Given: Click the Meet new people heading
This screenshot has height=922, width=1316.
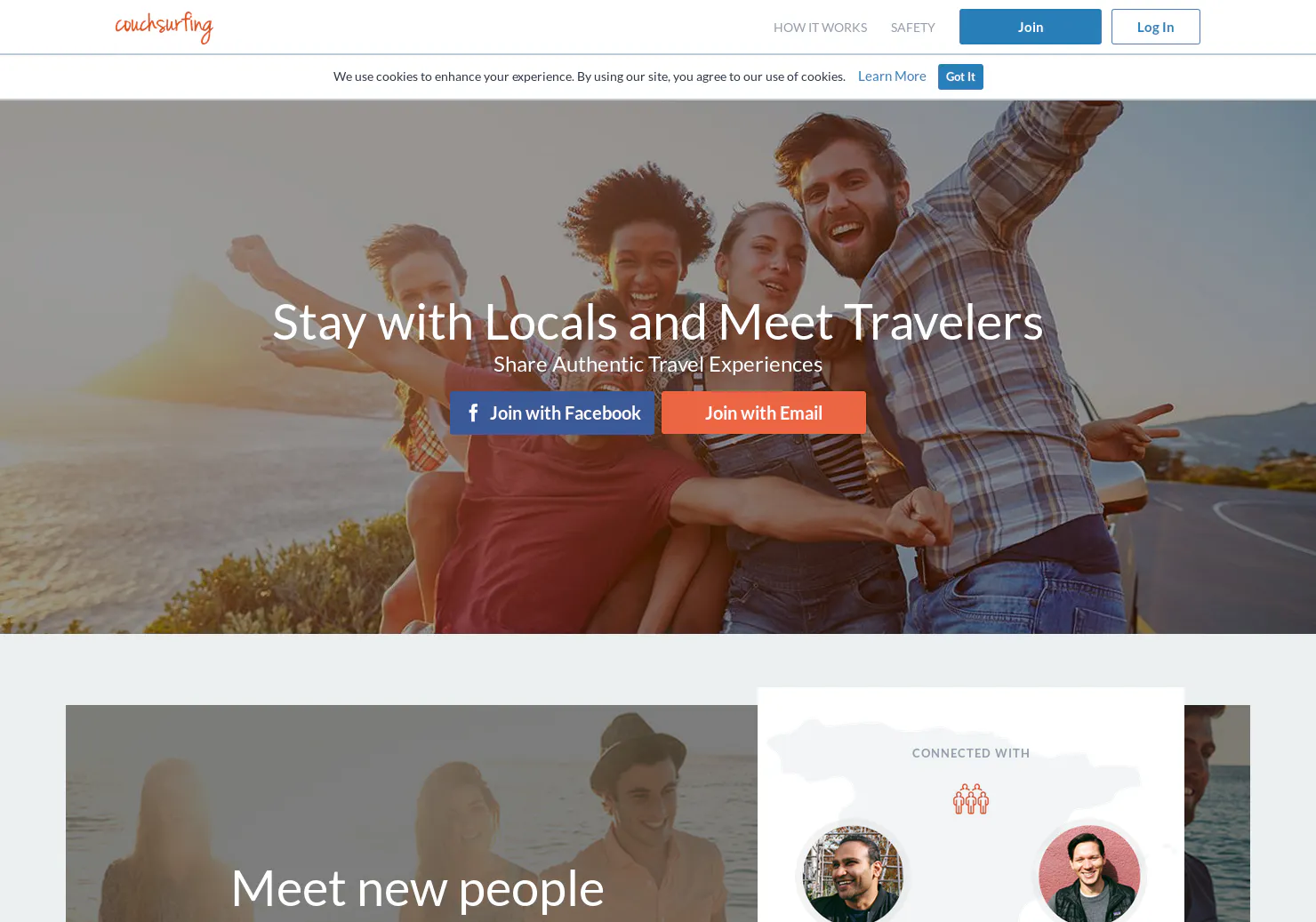Looking at the screenshot, I should pyautogui.click(x=417, y=887).
